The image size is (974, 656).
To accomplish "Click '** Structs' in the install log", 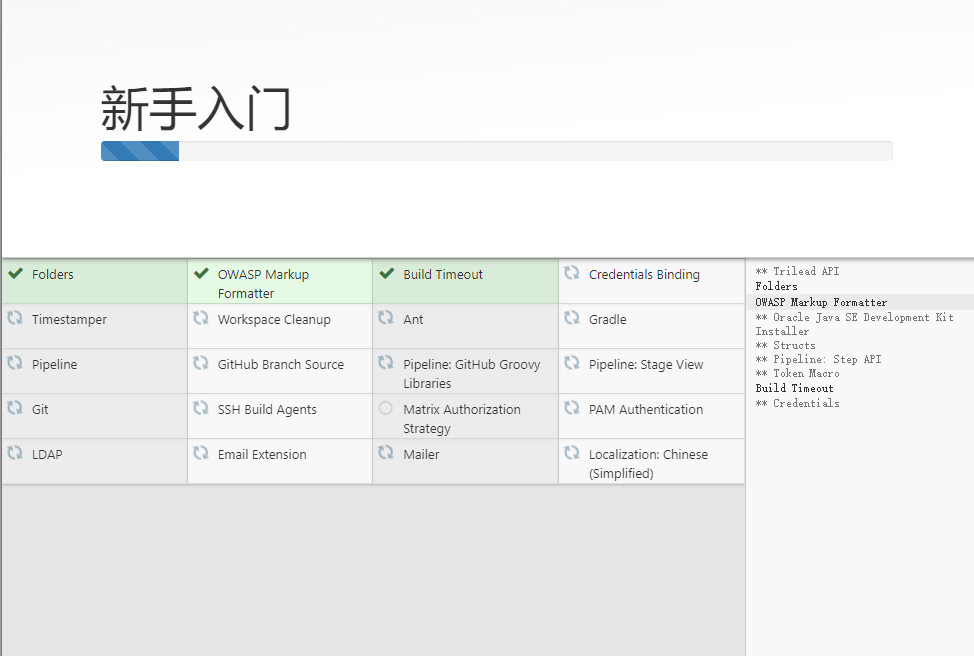I will coord(786,345).
